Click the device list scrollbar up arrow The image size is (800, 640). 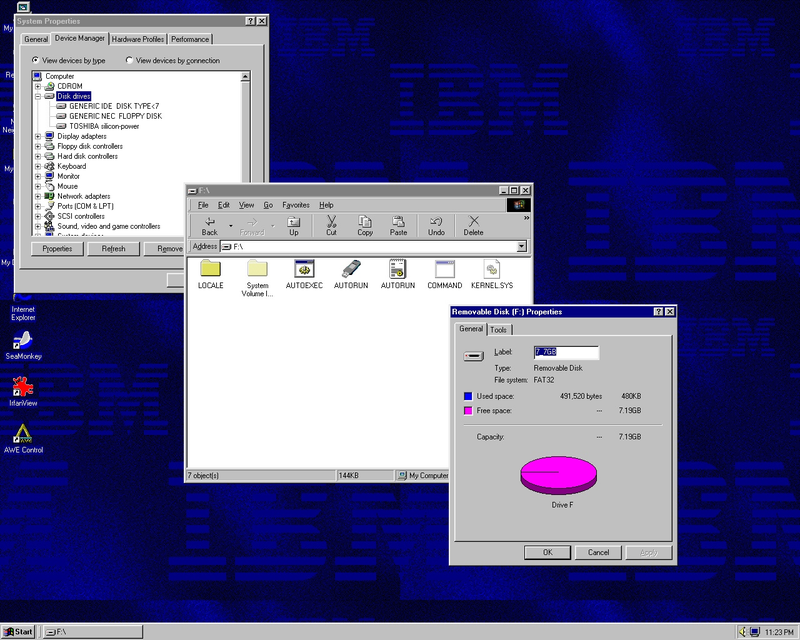pos(245,77)
